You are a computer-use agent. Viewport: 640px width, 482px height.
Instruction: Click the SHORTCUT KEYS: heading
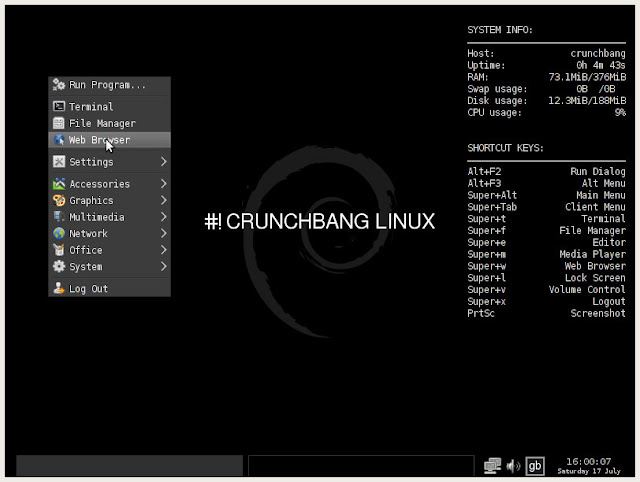[x=505, y=148]
